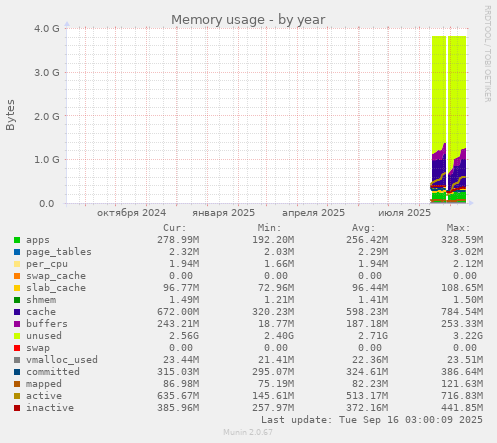Click the 'Cur:' column header
Image resolution: width=497 pixels, height=443 pixels.
[175, 228]
